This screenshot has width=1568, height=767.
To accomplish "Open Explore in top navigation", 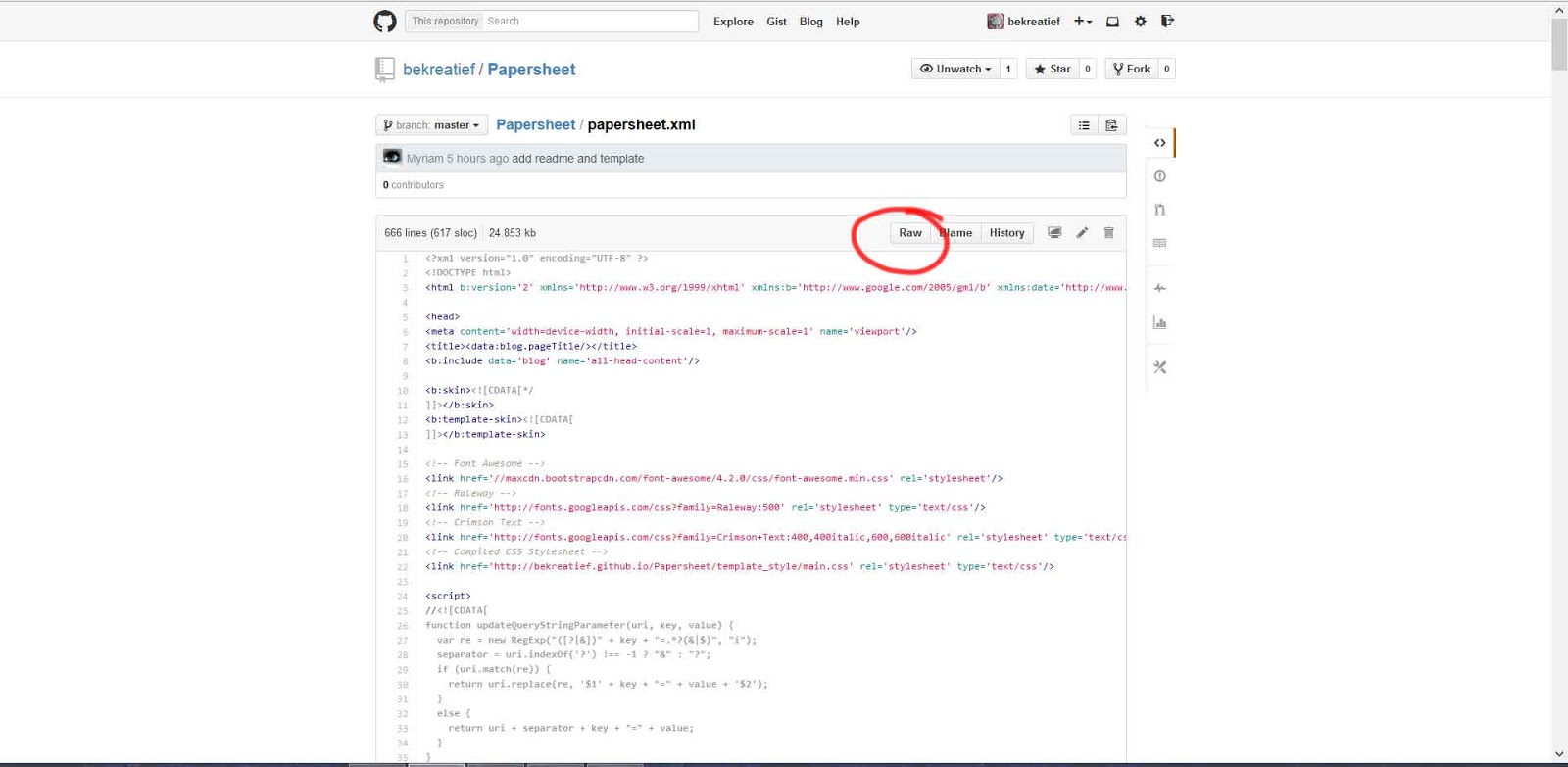I will point(733,22).
